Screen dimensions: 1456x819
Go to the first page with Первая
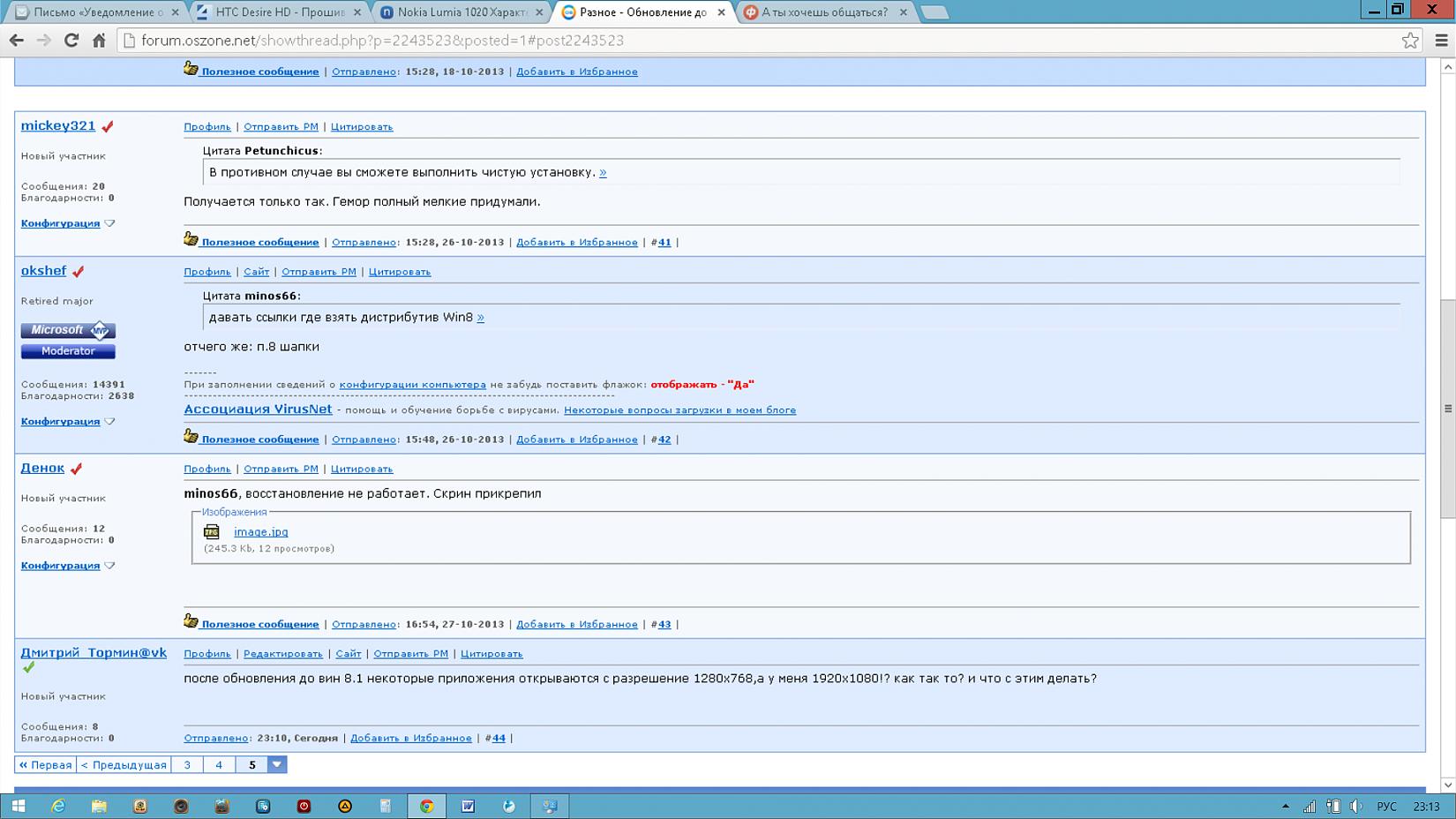[46, 764]
